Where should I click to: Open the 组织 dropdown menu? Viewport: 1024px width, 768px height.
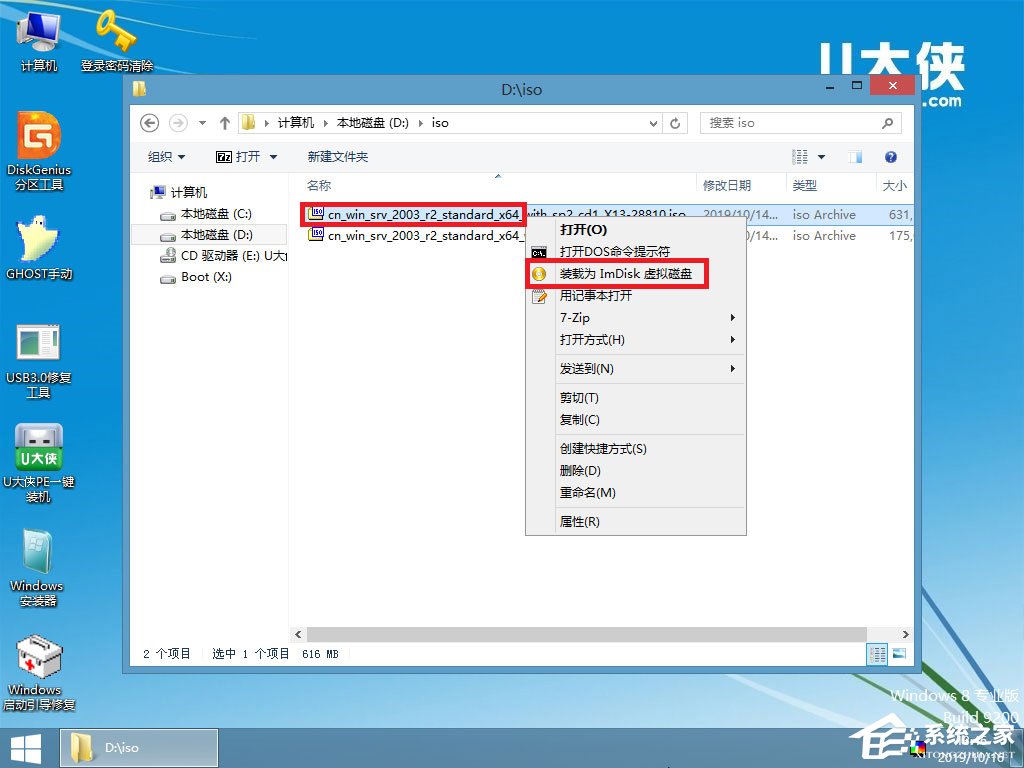tap(165, 157)
